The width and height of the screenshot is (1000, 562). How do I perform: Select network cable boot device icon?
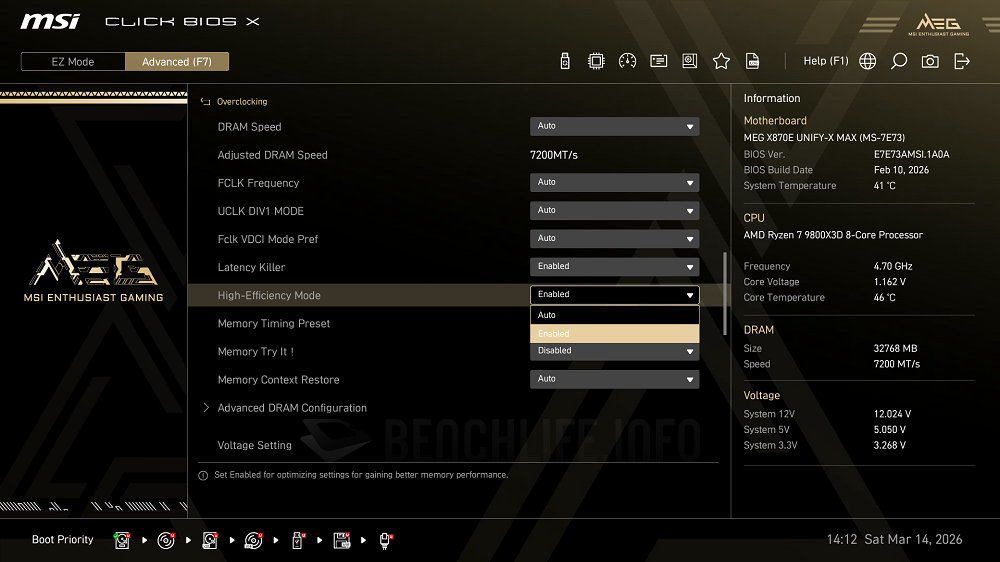pos(385,540)
